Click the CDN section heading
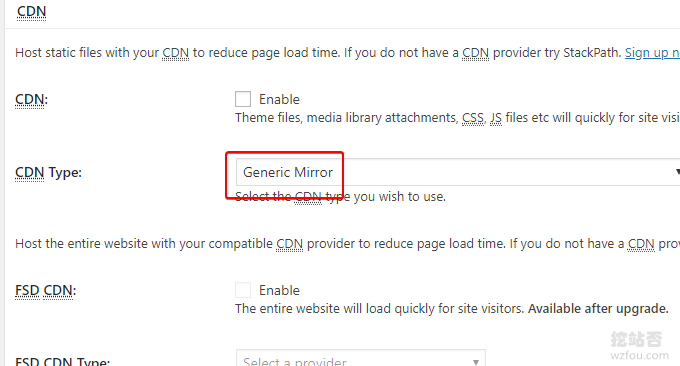The height and width of the screenshot is (366, 680). click(31, 12)
